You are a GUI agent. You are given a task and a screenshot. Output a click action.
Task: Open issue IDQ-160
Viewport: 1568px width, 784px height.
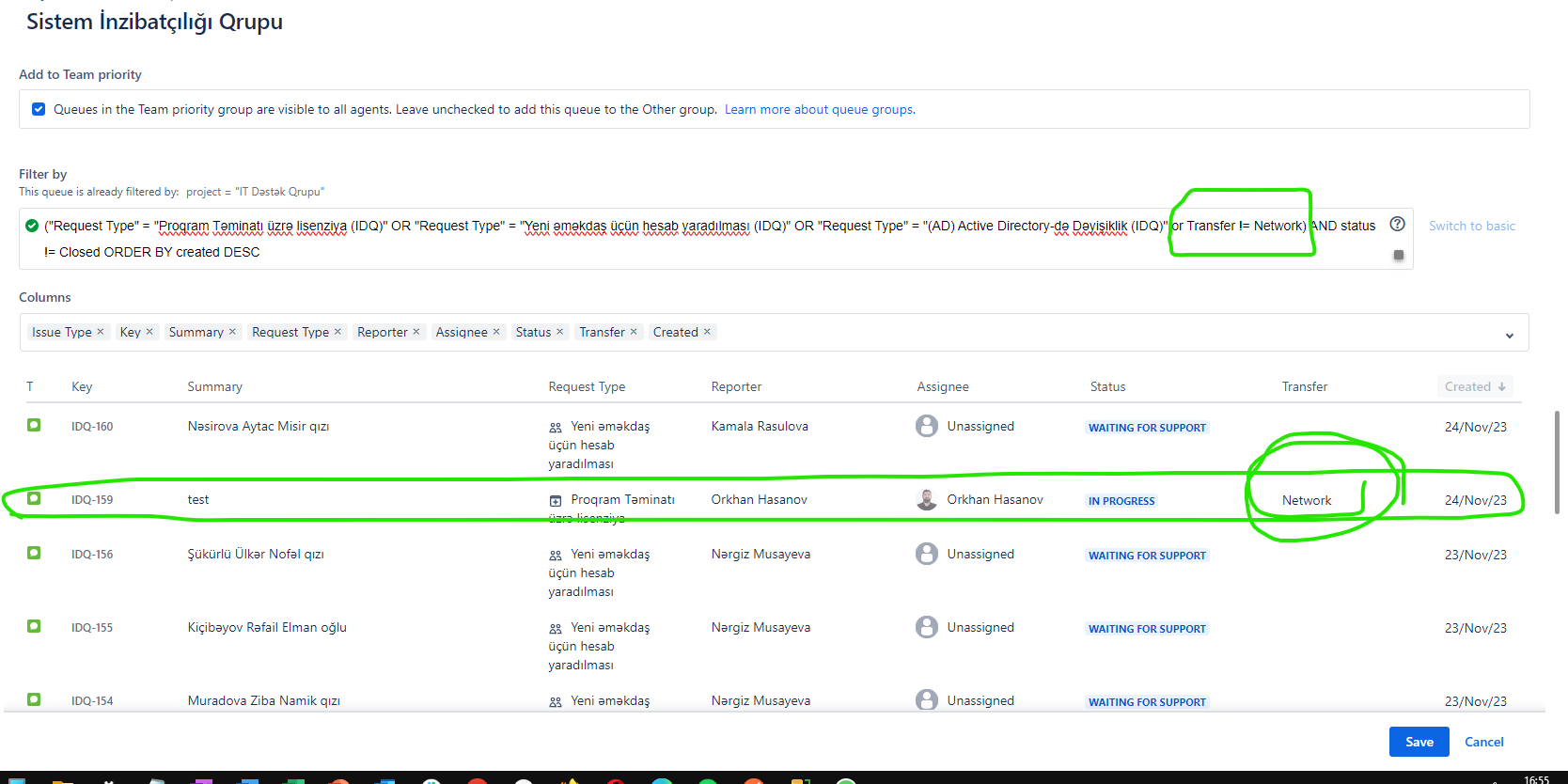point(92,427)
